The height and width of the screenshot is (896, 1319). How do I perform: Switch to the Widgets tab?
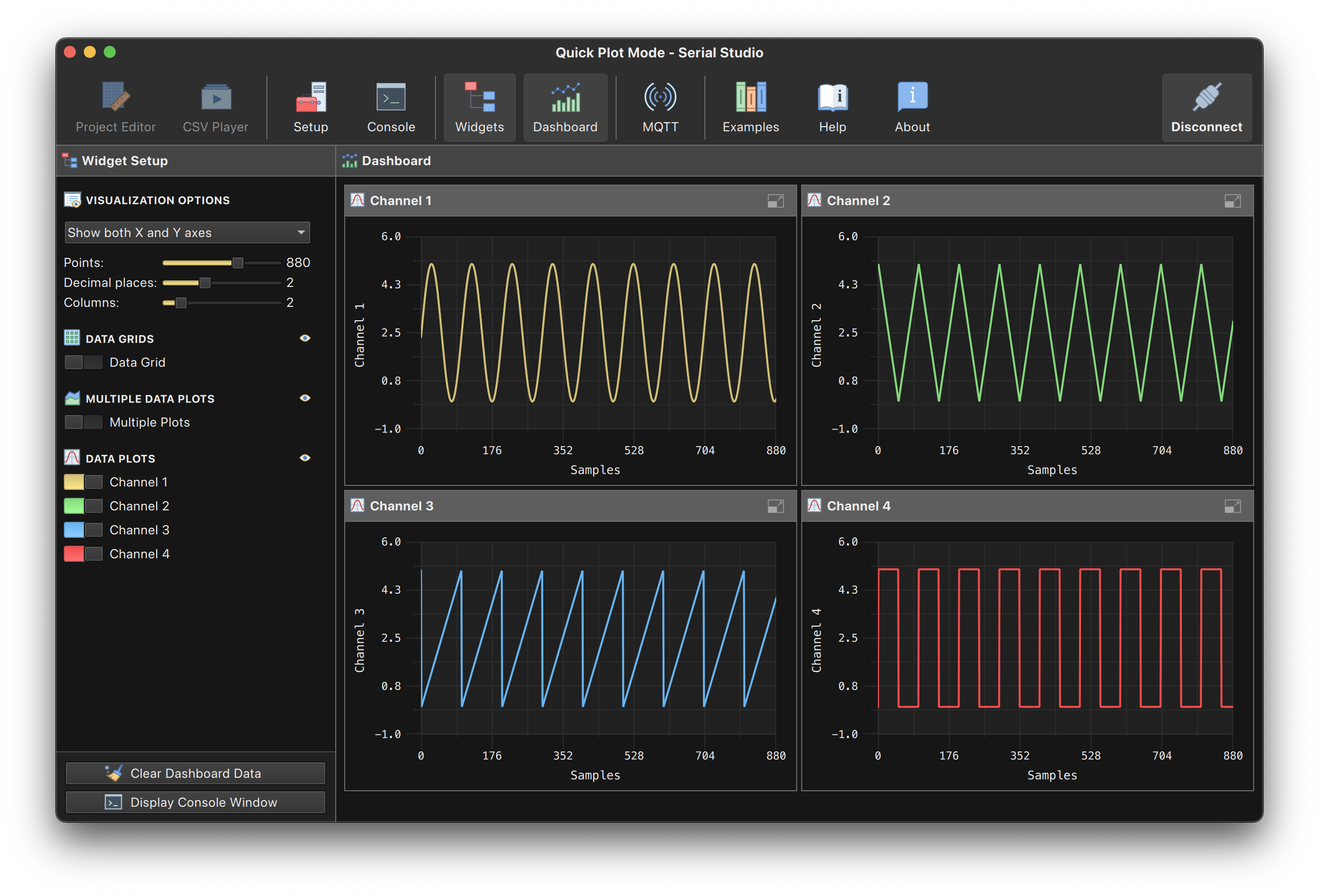pyautogui.click(x=477, y=108)
